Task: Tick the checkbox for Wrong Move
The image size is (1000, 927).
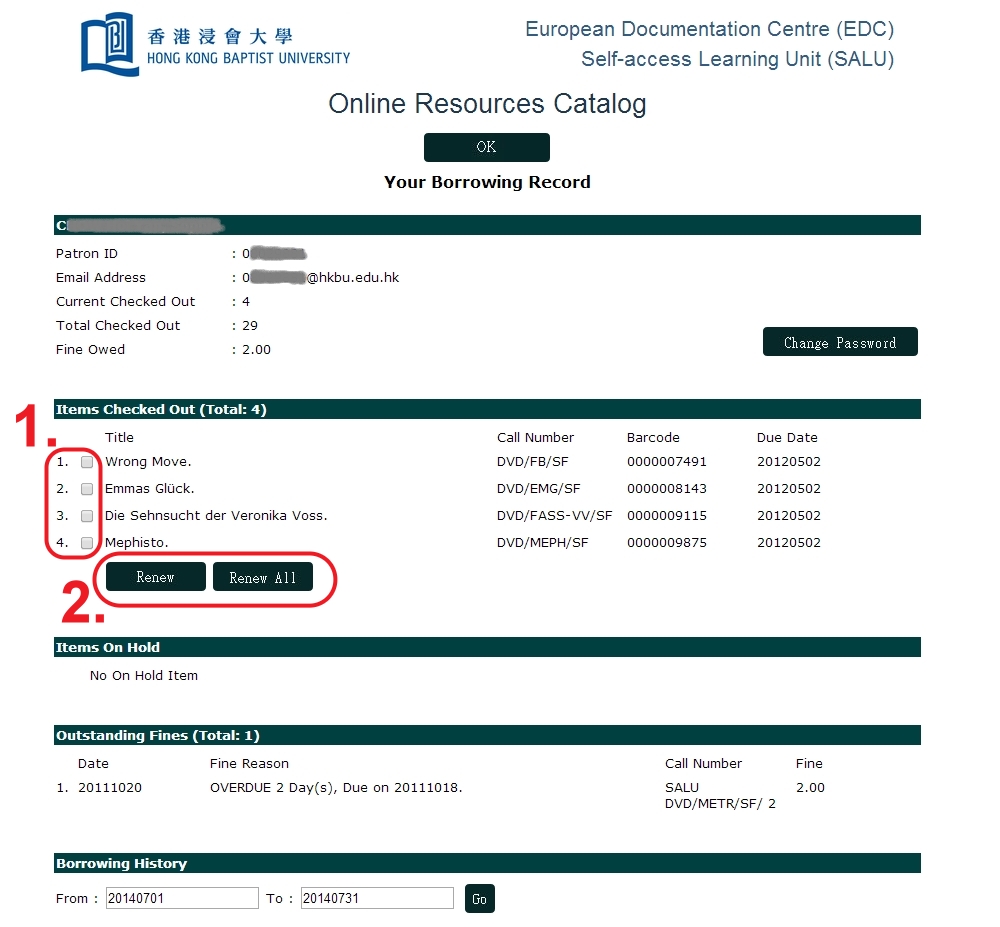Action: point(87,462)
